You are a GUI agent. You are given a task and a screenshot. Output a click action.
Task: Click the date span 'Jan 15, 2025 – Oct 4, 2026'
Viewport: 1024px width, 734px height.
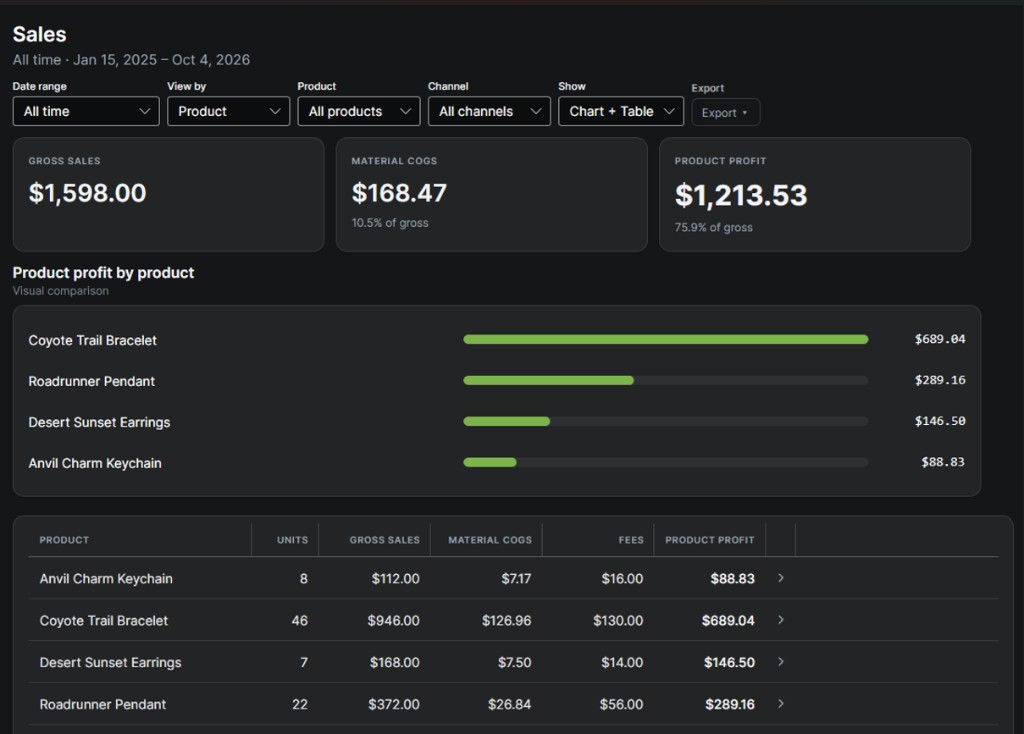(161, 59)
